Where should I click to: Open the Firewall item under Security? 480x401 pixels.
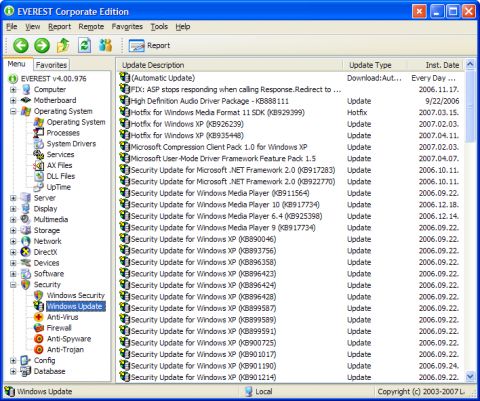pos(59,328)
